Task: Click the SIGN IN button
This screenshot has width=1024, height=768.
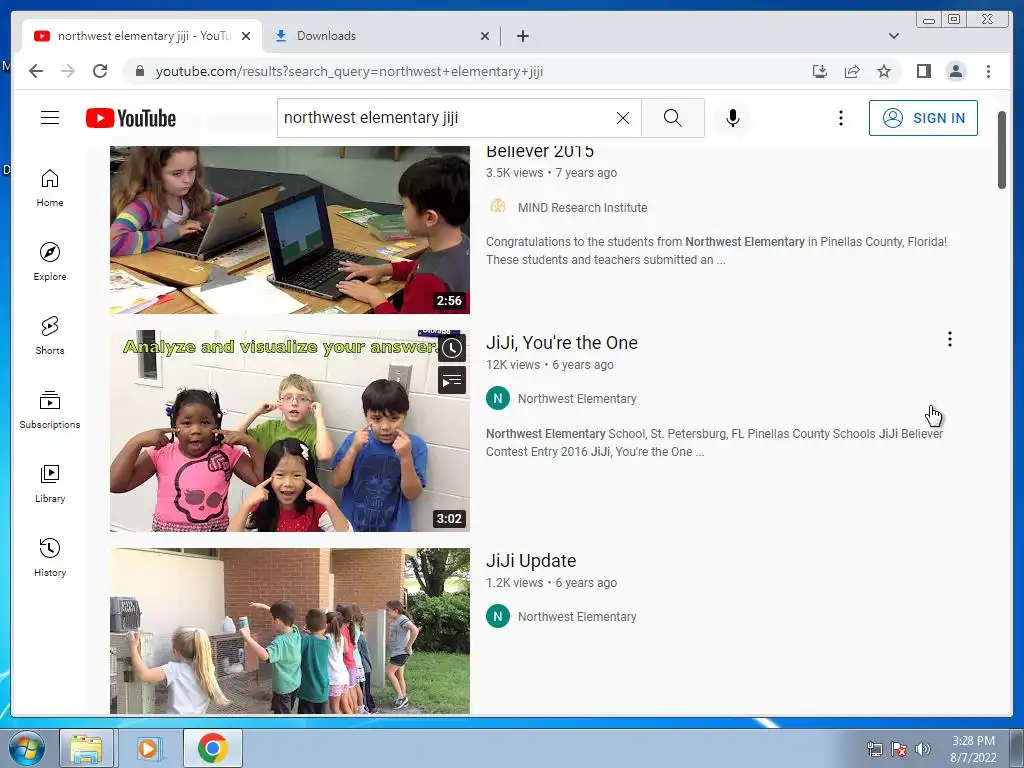Action: [923, 118]
